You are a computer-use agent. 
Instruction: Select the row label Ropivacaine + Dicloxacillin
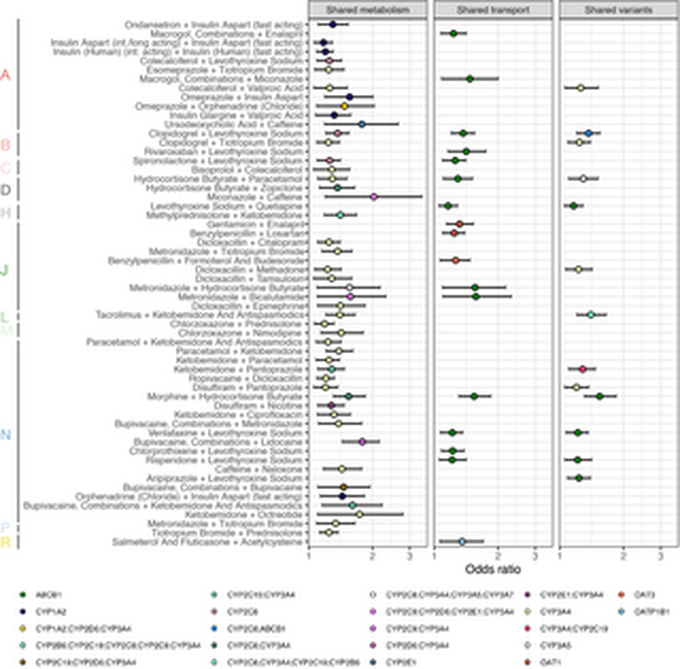point(246,379)
